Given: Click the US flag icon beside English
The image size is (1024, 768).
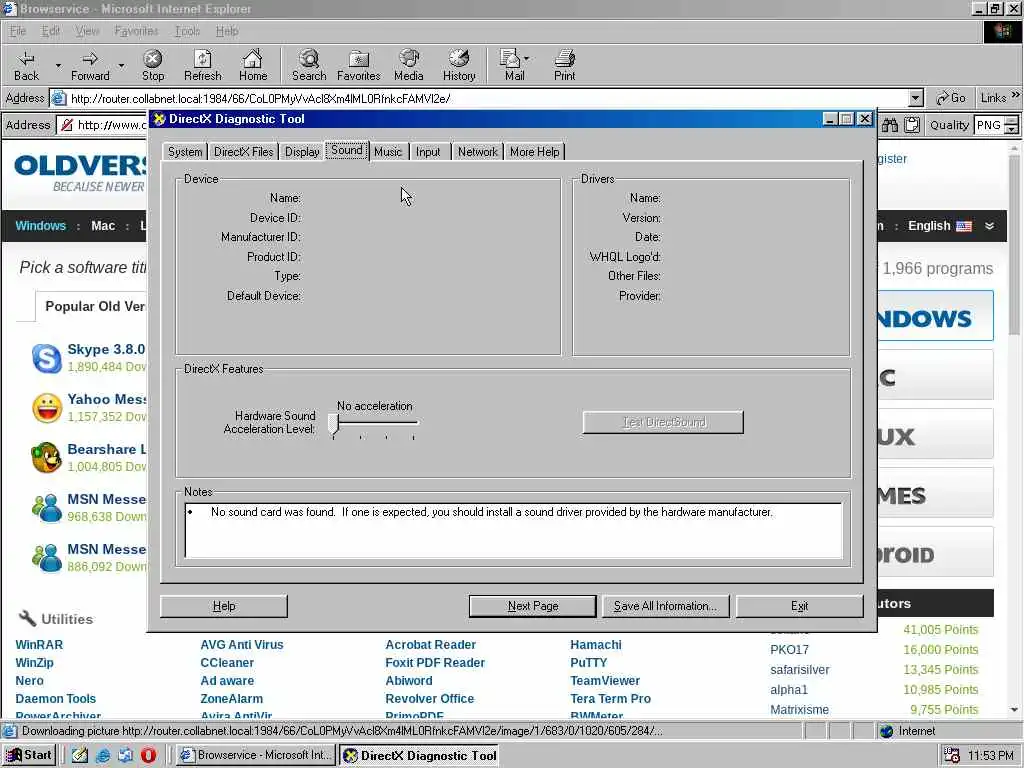Looking at the screenshot, I should (964, 226).
